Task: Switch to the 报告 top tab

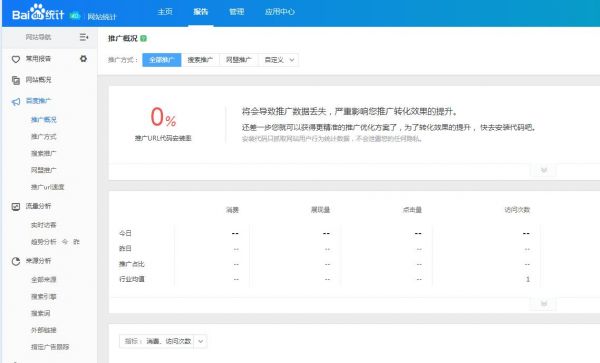Action: (201, 12)
